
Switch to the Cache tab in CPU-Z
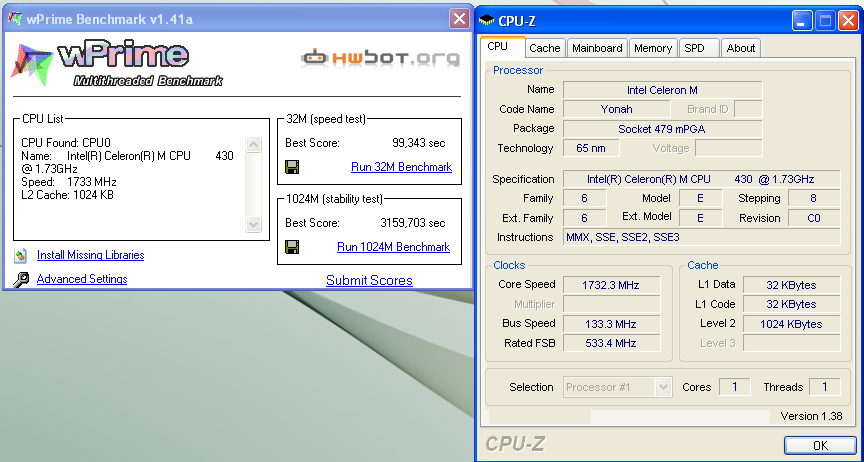pyautogui.click(x=544, y=48)
